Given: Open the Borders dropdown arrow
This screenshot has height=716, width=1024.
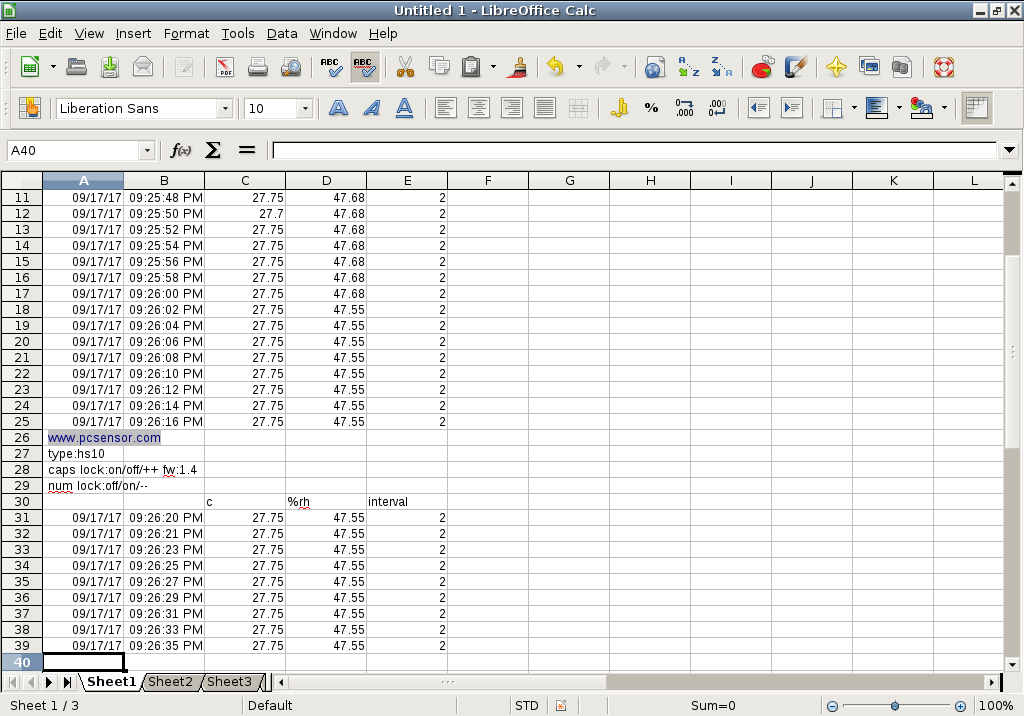Looking at the screenshot, I should pyautogui.click(x=854, y=108).
